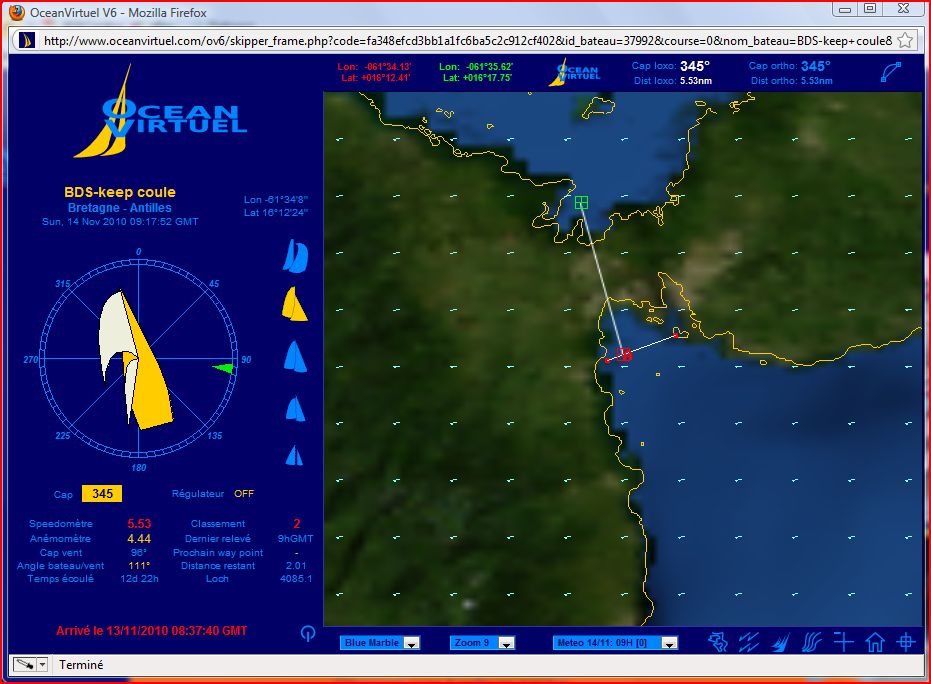Image resolution: width=931 pixels, height=684 pixels.
Task: Click the small Ocean Virtuel logo above the map
Action: click(x=574, y=72)
